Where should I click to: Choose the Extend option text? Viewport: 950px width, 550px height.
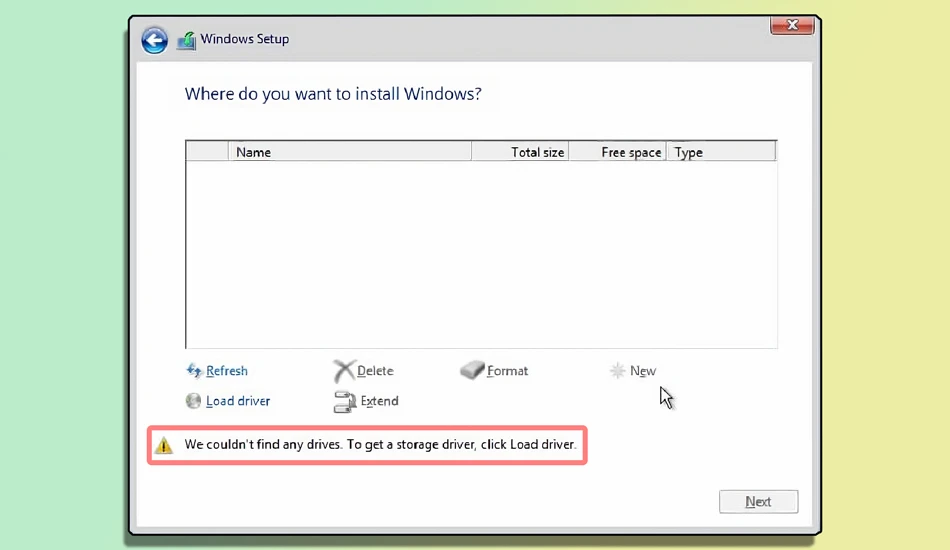[x=379, y=401]
